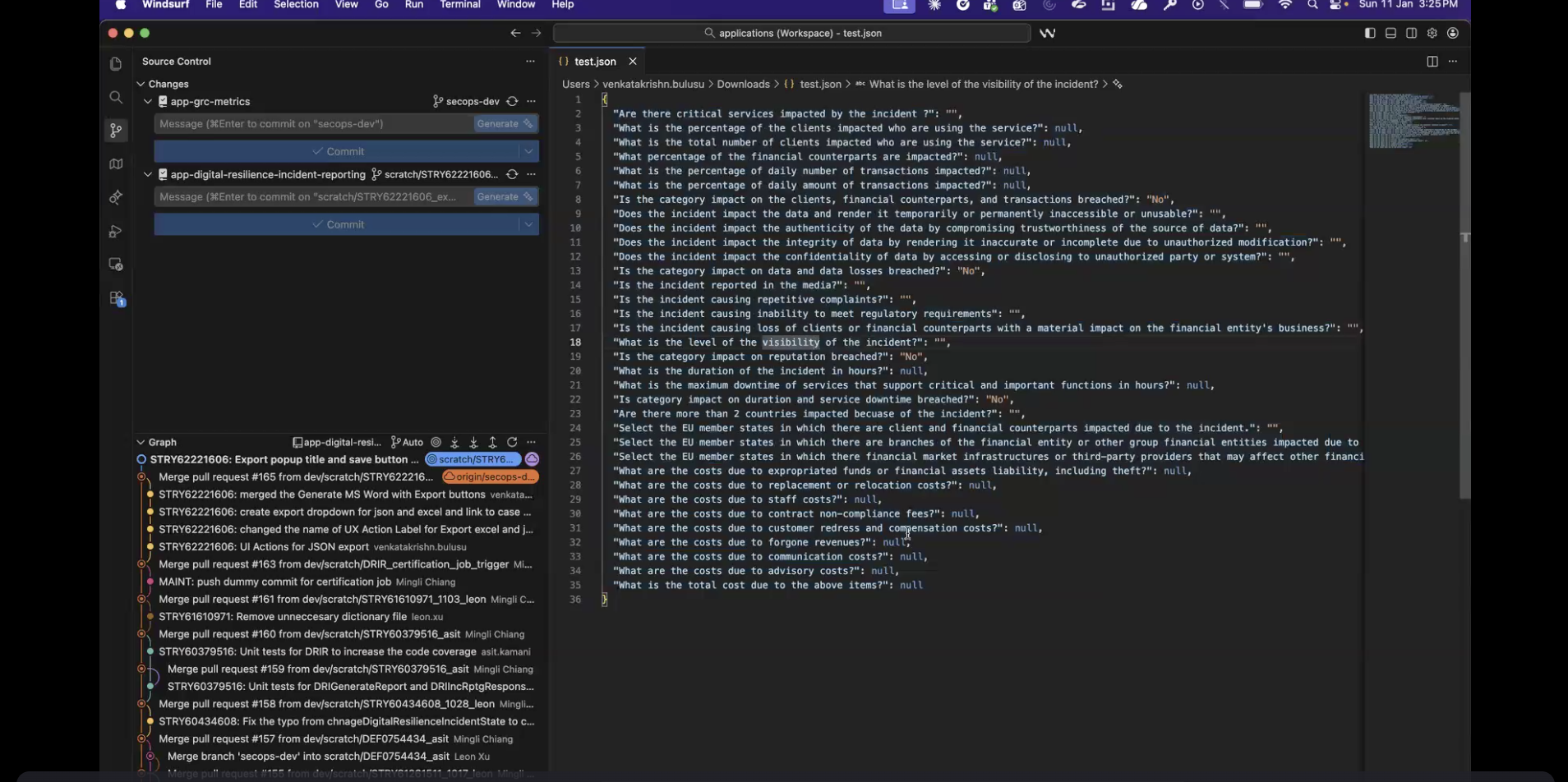Open Extensions view with badge

pos(116,298)
